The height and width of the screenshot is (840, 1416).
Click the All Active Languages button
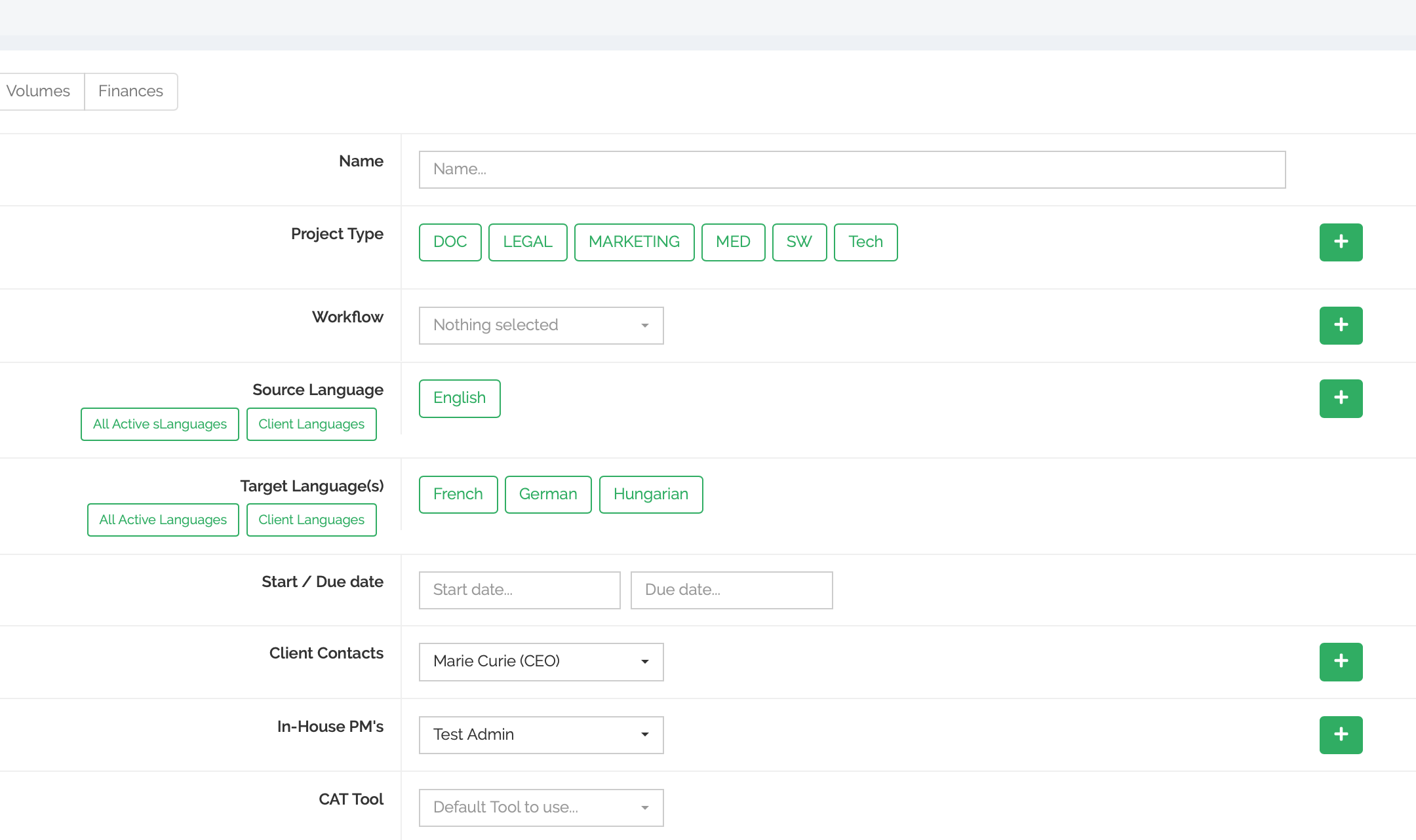(x=163, y=520)
